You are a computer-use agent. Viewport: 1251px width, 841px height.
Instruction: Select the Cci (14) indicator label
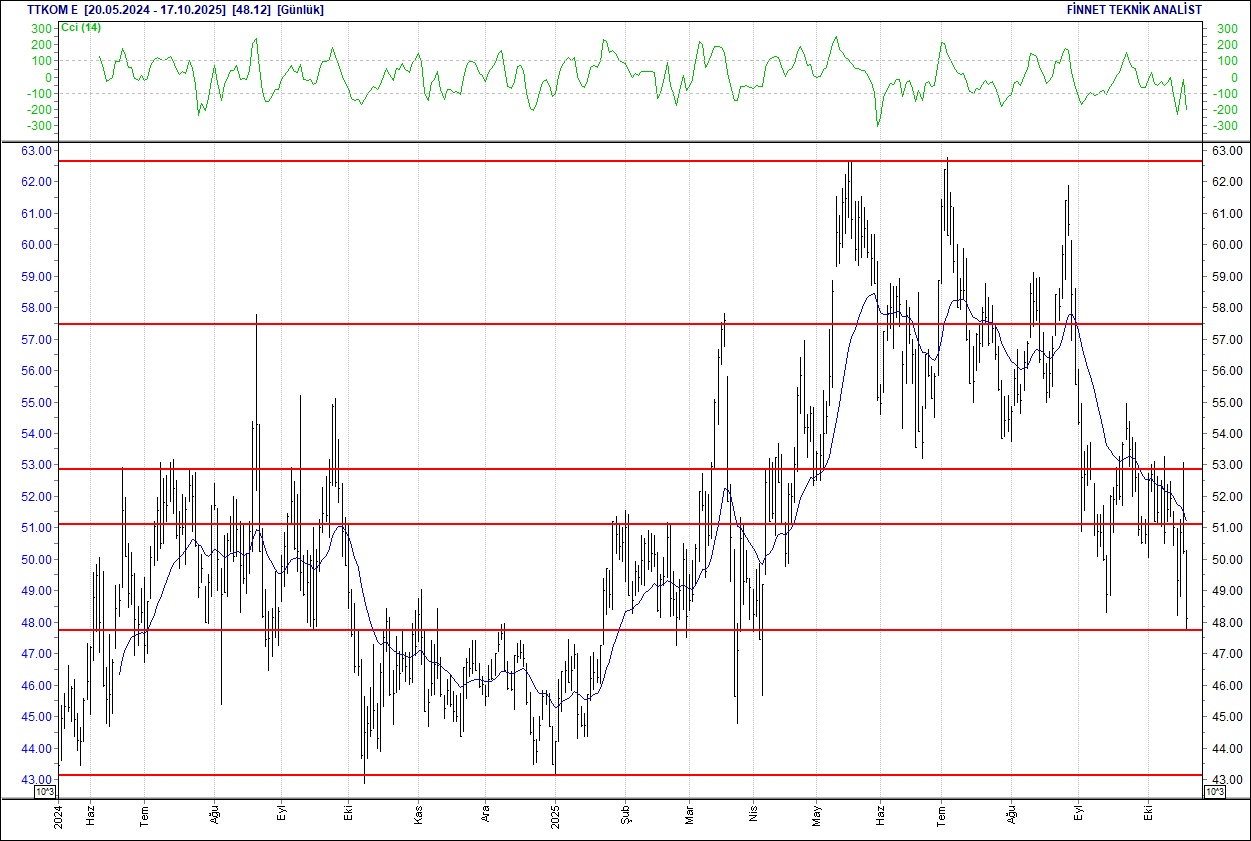(81, 27)
